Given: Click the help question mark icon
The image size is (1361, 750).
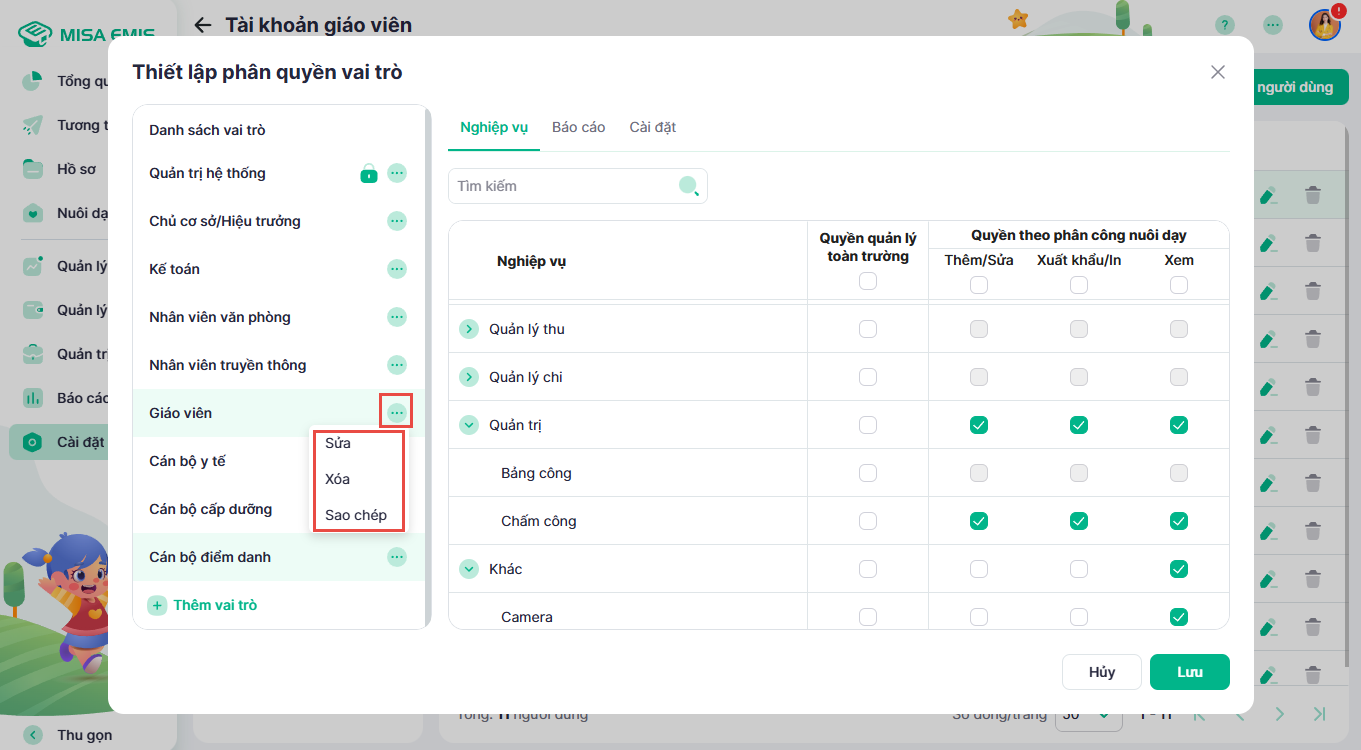Looking at the screenshot, I should click(1224, 25).
